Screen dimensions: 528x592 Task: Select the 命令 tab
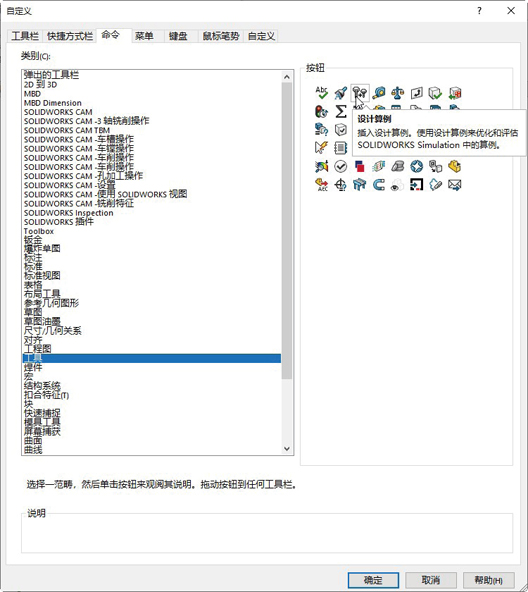pyautogui.click(x=111, y=35)
